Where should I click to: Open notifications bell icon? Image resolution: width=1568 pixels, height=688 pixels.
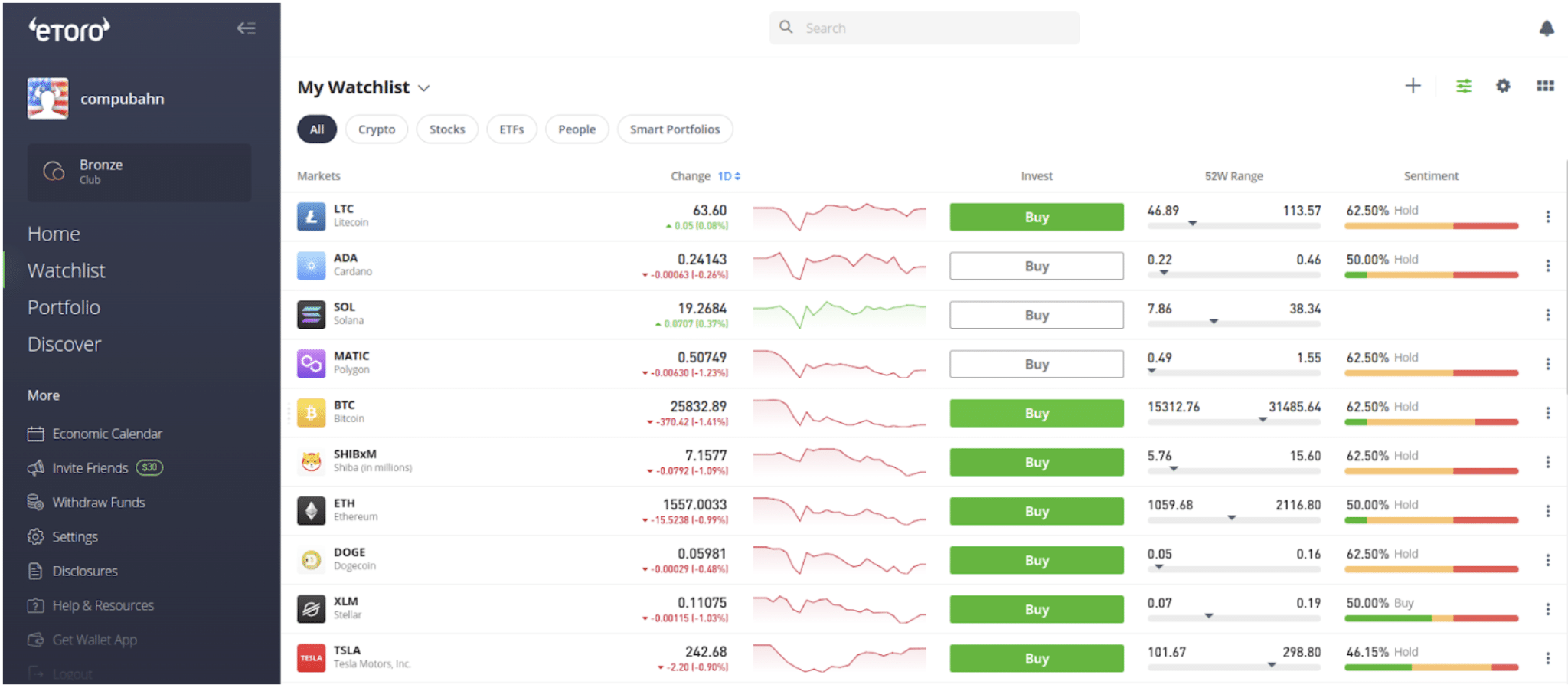point(1547,28)
